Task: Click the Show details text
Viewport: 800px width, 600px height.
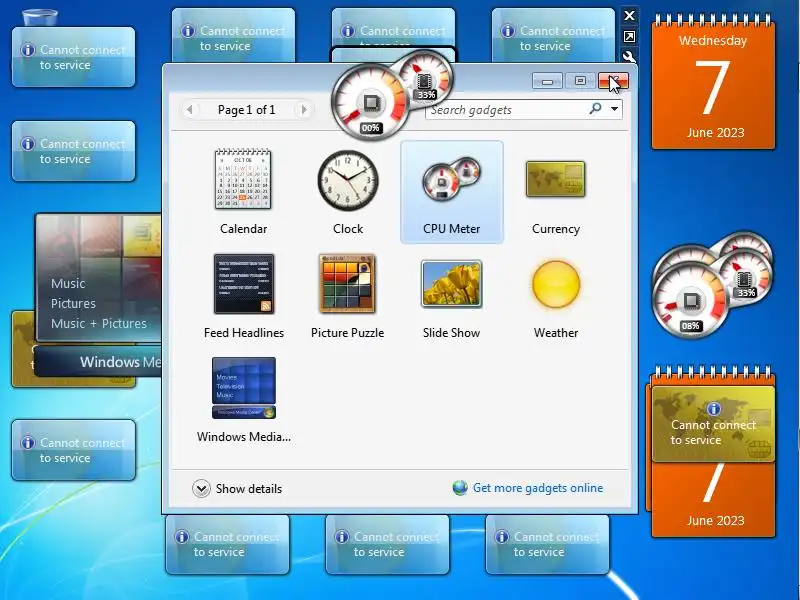Action: (248, 489)
